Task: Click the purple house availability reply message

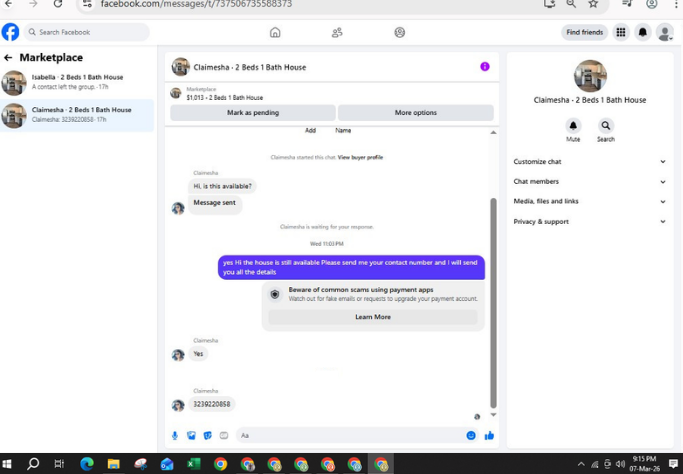Action: tap(351, 267)
